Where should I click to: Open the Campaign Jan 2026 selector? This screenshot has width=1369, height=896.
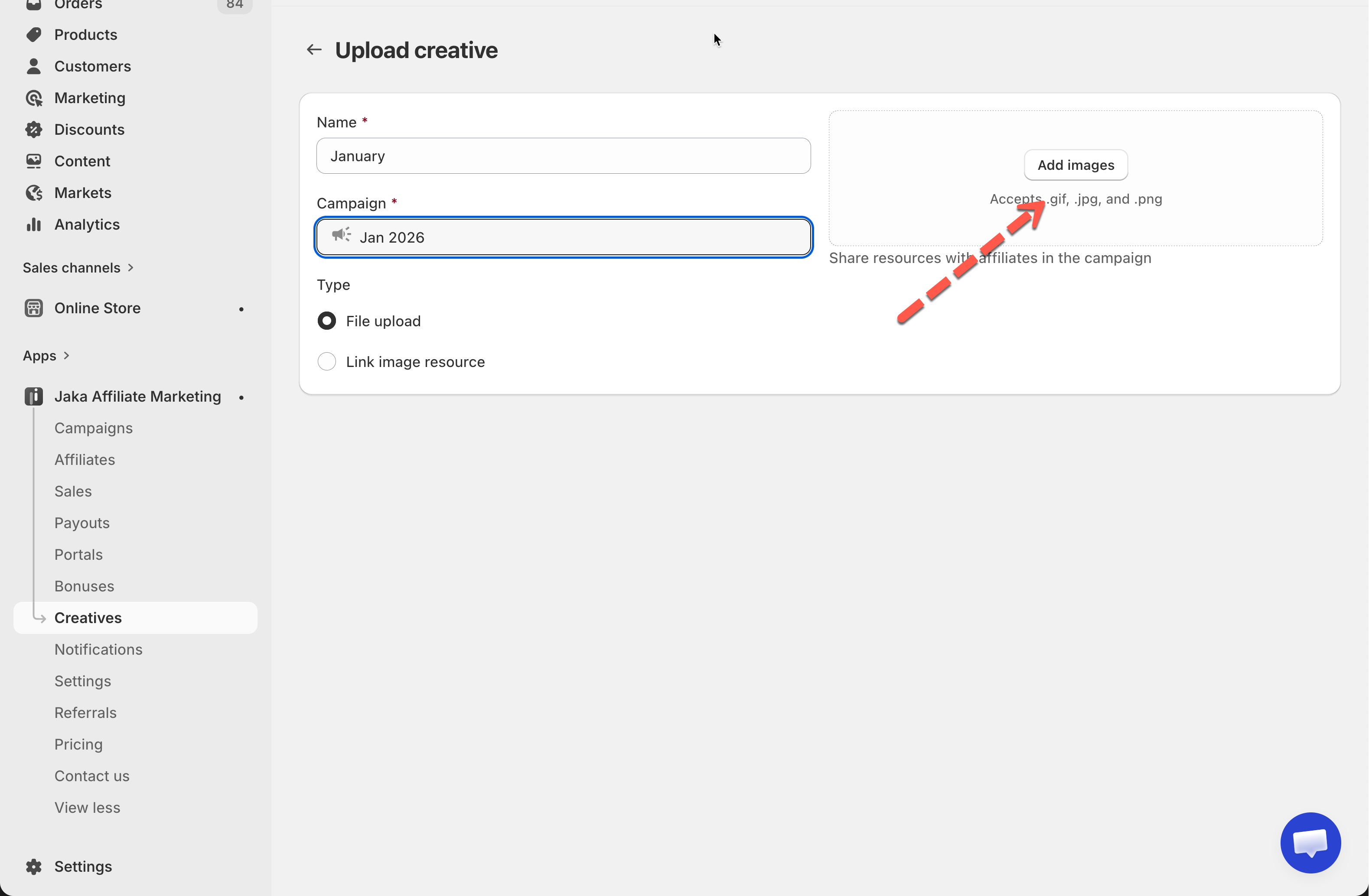click(x=563, y=237)
